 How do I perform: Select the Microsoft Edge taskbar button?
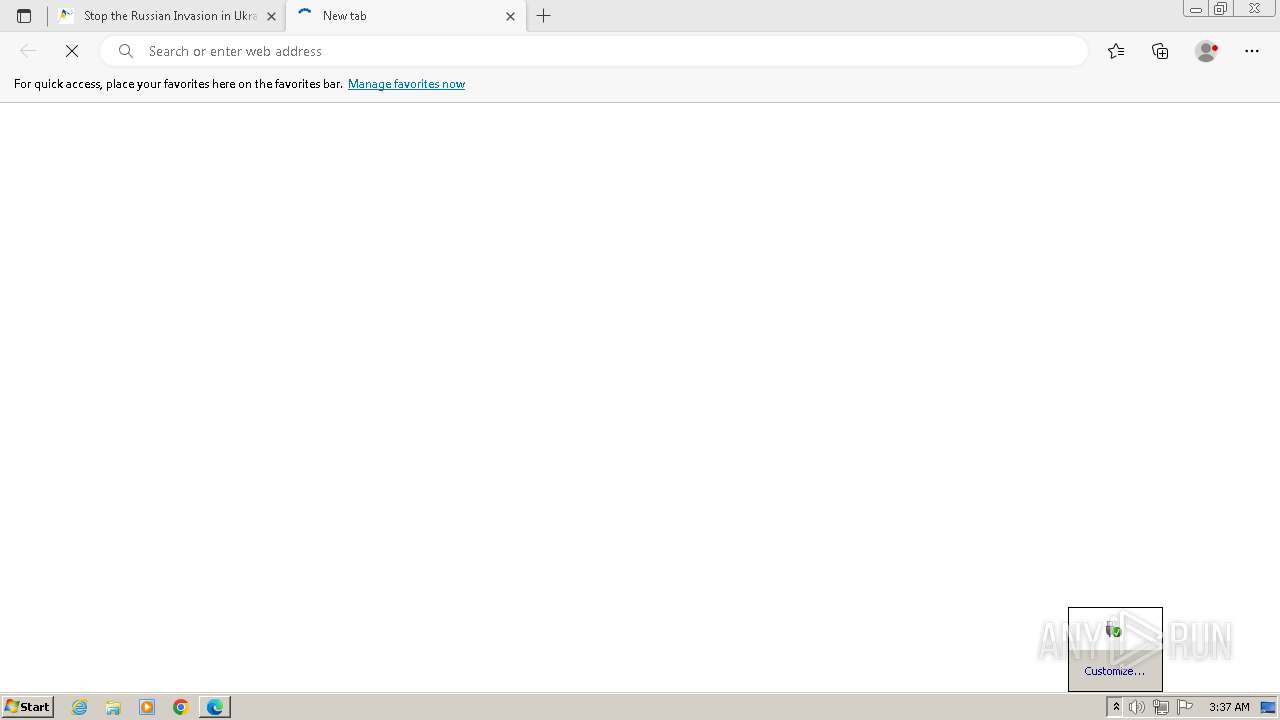215,707
